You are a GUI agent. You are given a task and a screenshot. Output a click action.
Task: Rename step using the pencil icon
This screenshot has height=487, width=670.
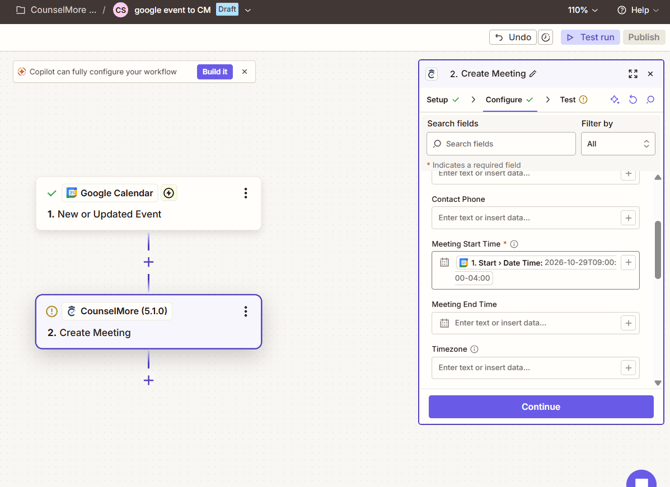[x=533, y=74]
